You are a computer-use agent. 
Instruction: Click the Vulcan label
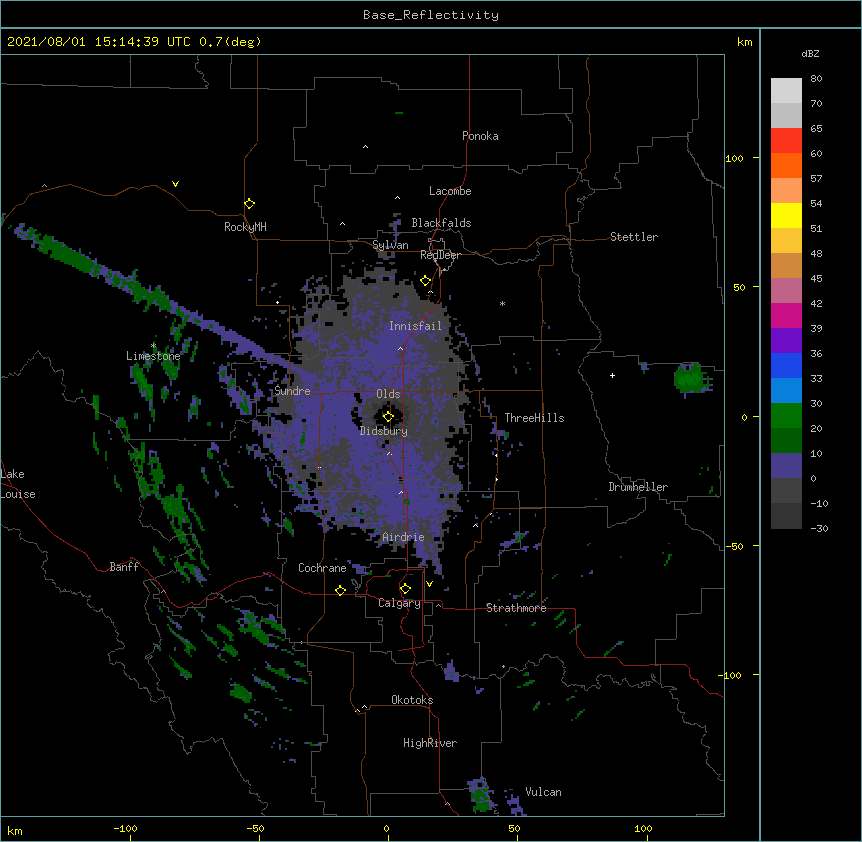point(543,792)
